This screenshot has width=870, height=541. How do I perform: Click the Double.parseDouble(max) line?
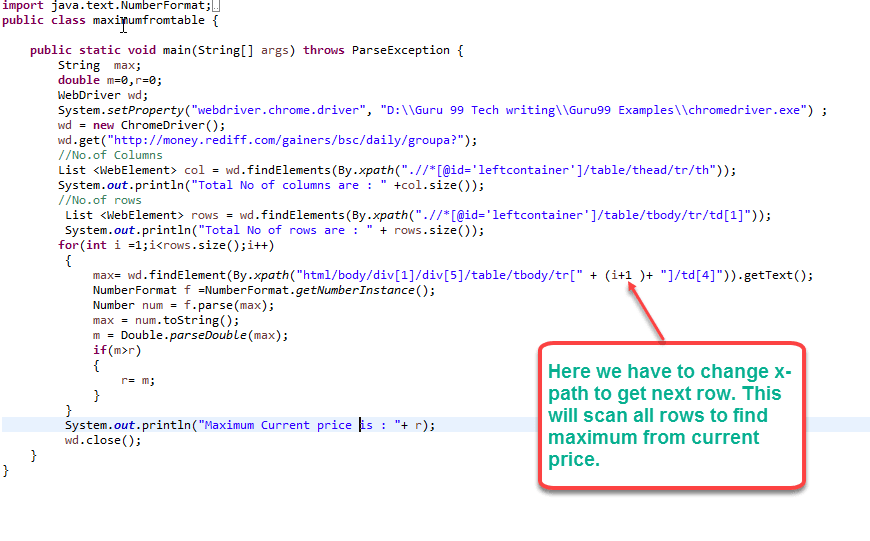pyautogui.click(x=190, y=335)
